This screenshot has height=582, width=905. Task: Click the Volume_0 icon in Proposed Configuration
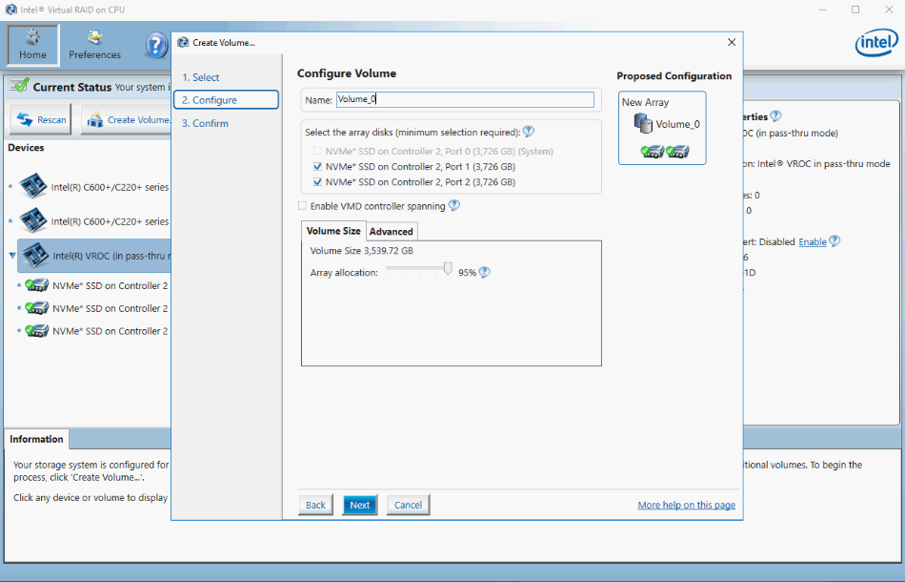[643, 124]
